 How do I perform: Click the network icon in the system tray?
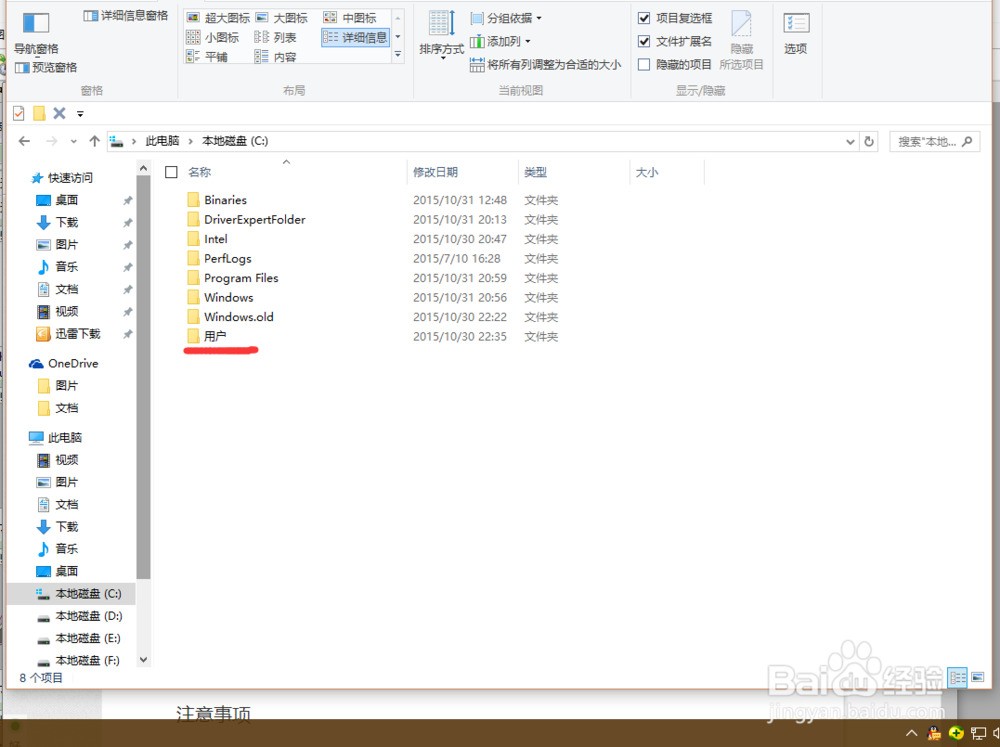[977, 733]
